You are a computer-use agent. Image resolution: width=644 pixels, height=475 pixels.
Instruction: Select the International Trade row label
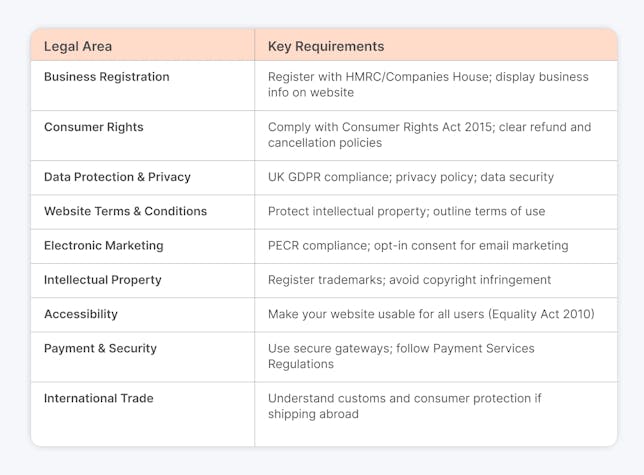[99, 399]
